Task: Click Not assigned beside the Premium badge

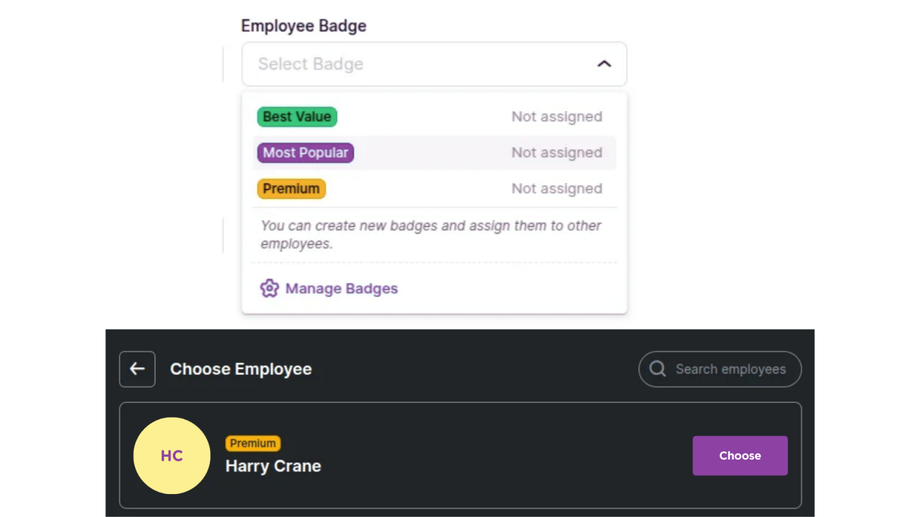Action: point(557,189)
